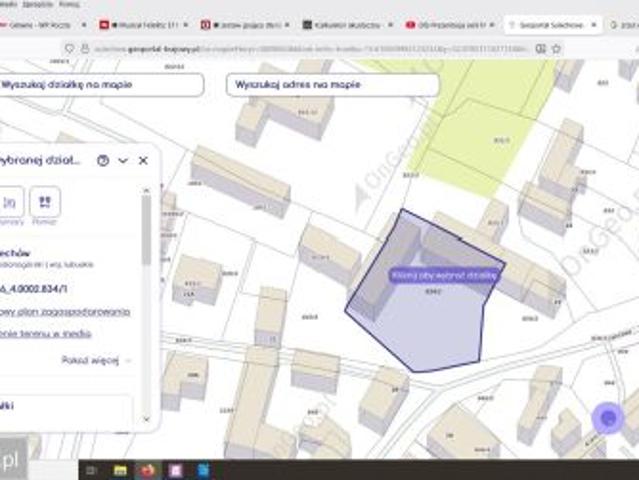Open File Explorer from the taskbar
Viewport: 639px width, 480px height.
120,469
